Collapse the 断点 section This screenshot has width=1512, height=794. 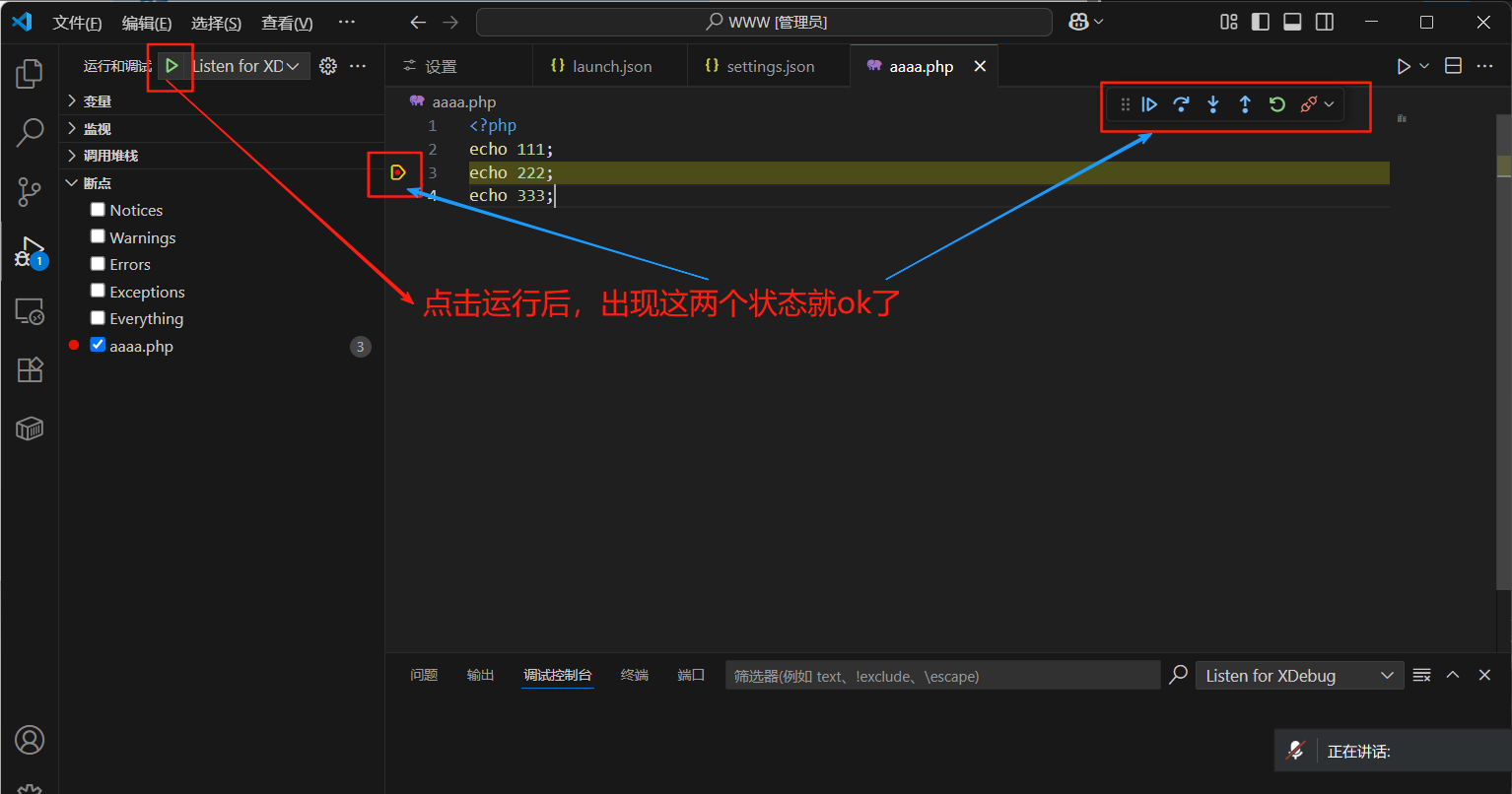222,183
